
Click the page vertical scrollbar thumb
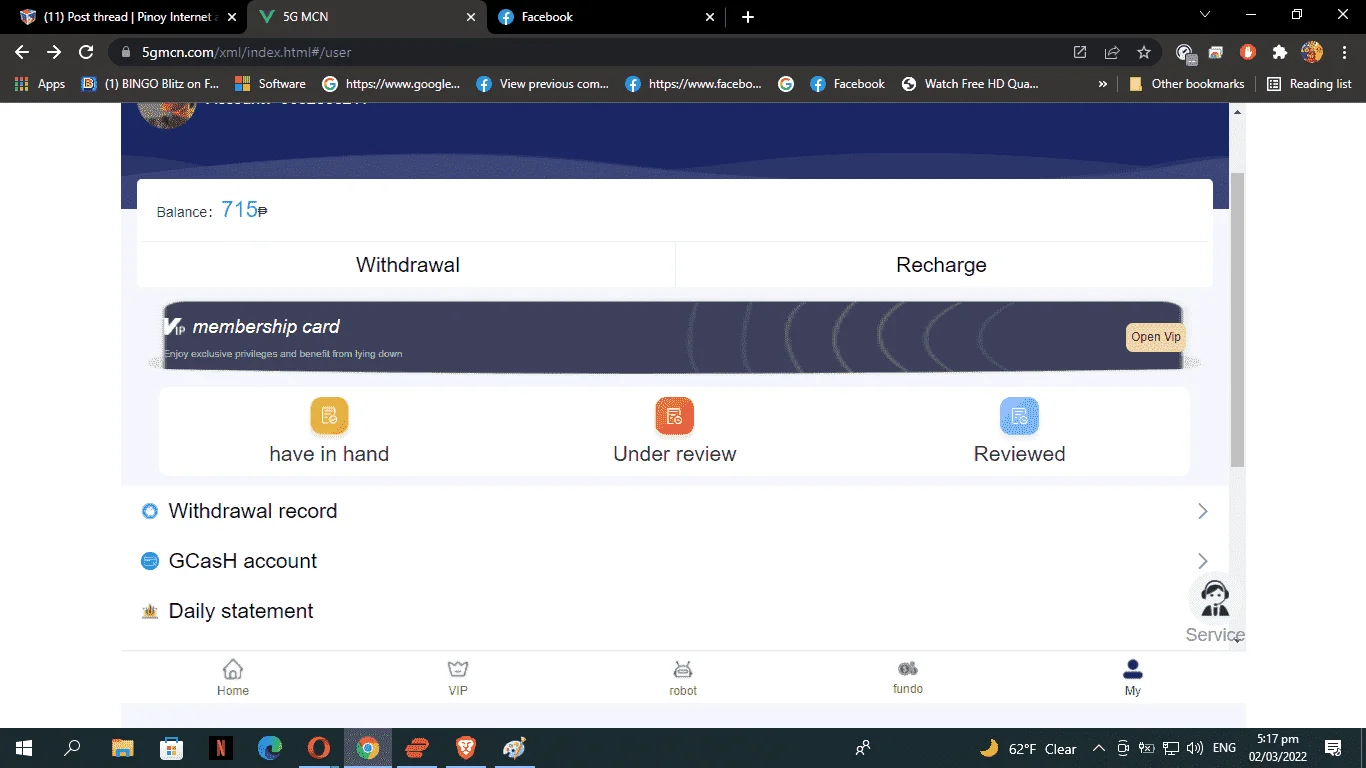[x=1237, y=320]
